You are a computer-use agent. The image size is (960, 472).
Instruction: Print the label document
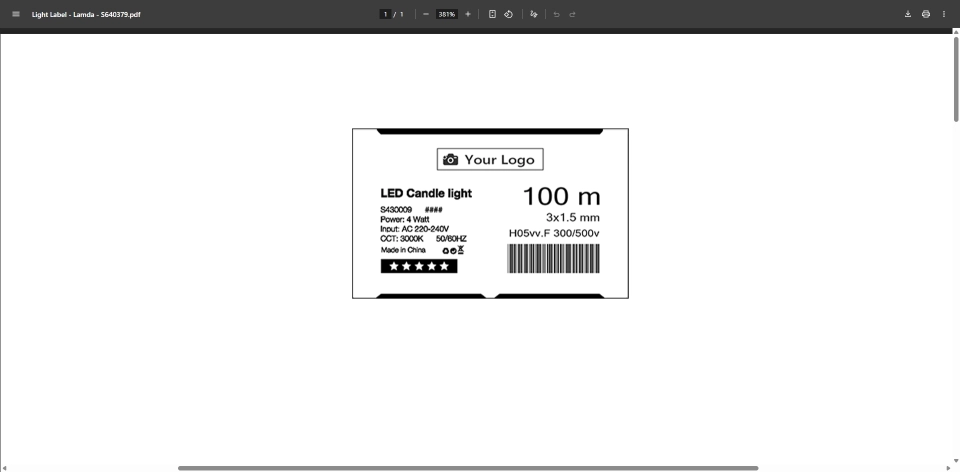pyautogui.click(x=926, y=14)
